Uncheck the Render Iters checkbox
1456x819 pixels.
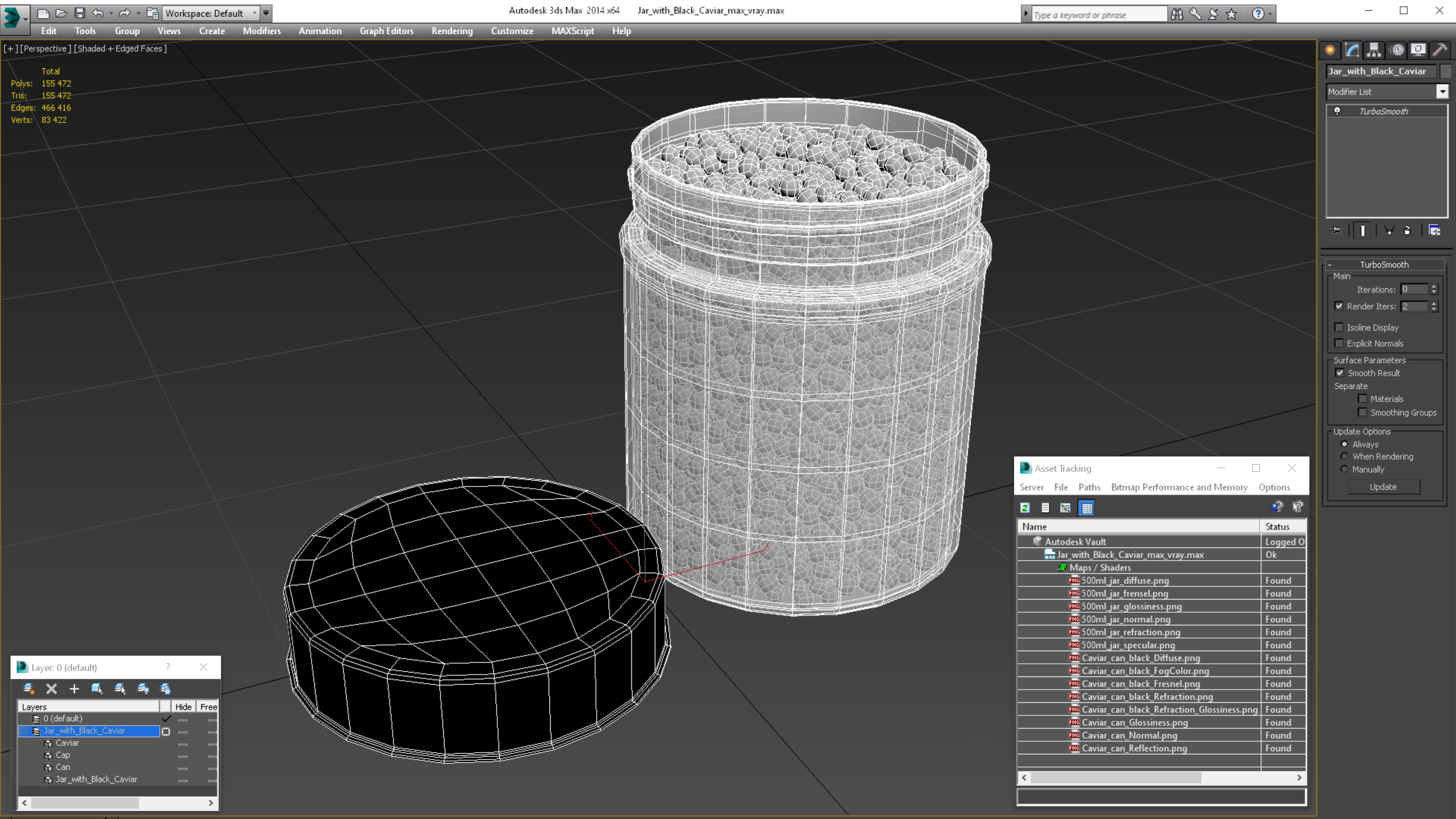[x=1338, y=306]
